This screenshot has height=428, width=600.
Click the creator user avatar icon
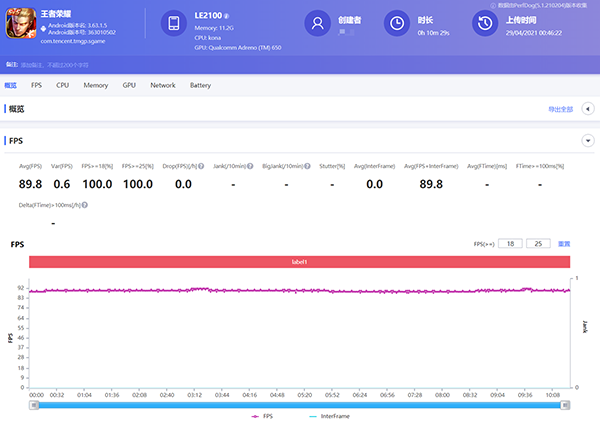[318, 23]
